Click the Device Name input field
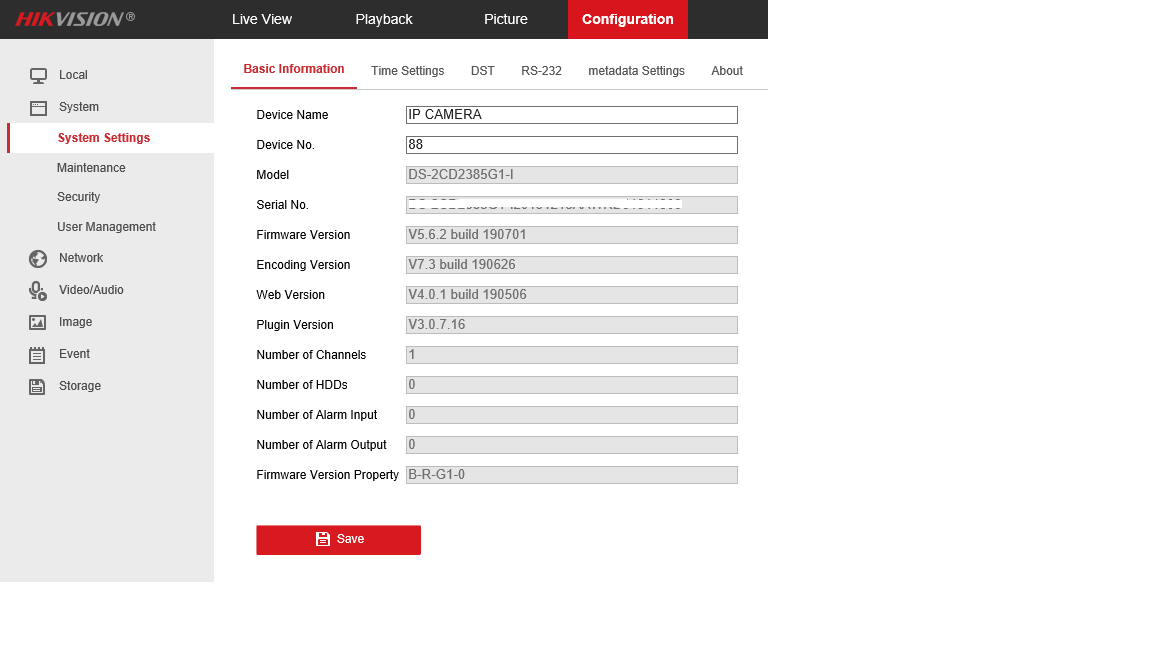 [x=571, y=115]
